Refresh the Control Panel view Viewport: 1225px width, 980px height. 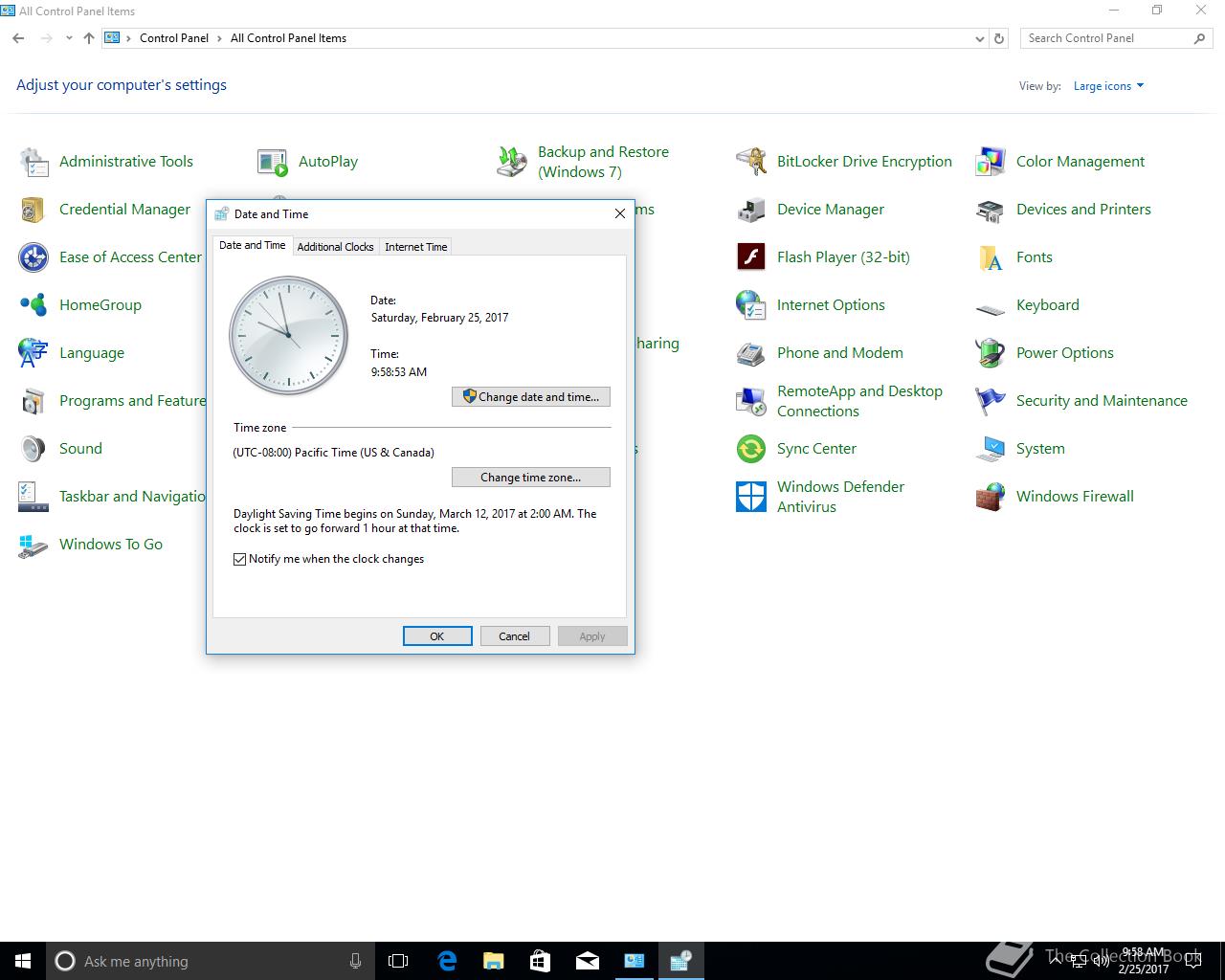pyautogui.click(x=999, y=38)
